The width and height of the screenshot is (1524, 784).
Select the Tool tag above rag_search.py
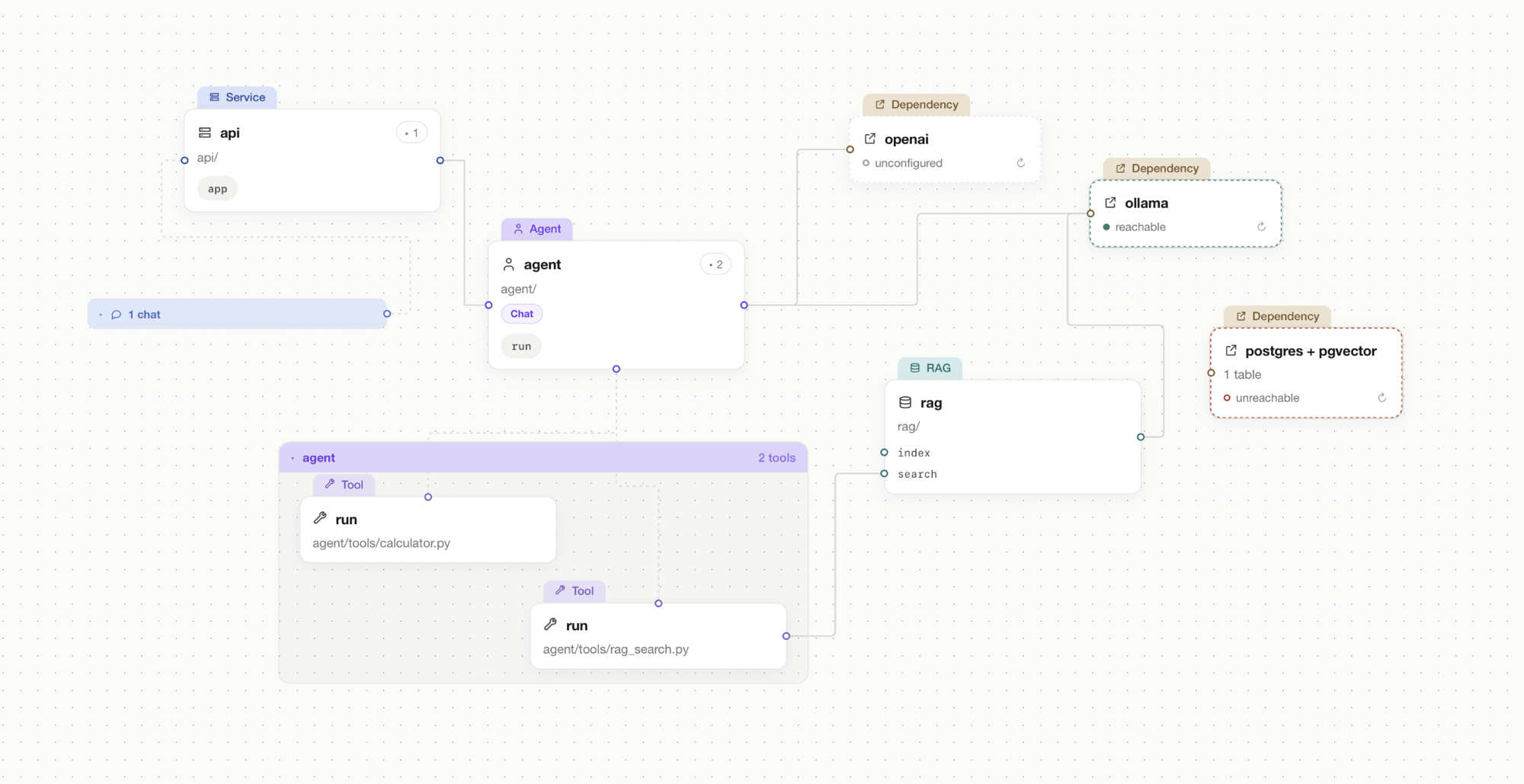(x=575, y=590)
